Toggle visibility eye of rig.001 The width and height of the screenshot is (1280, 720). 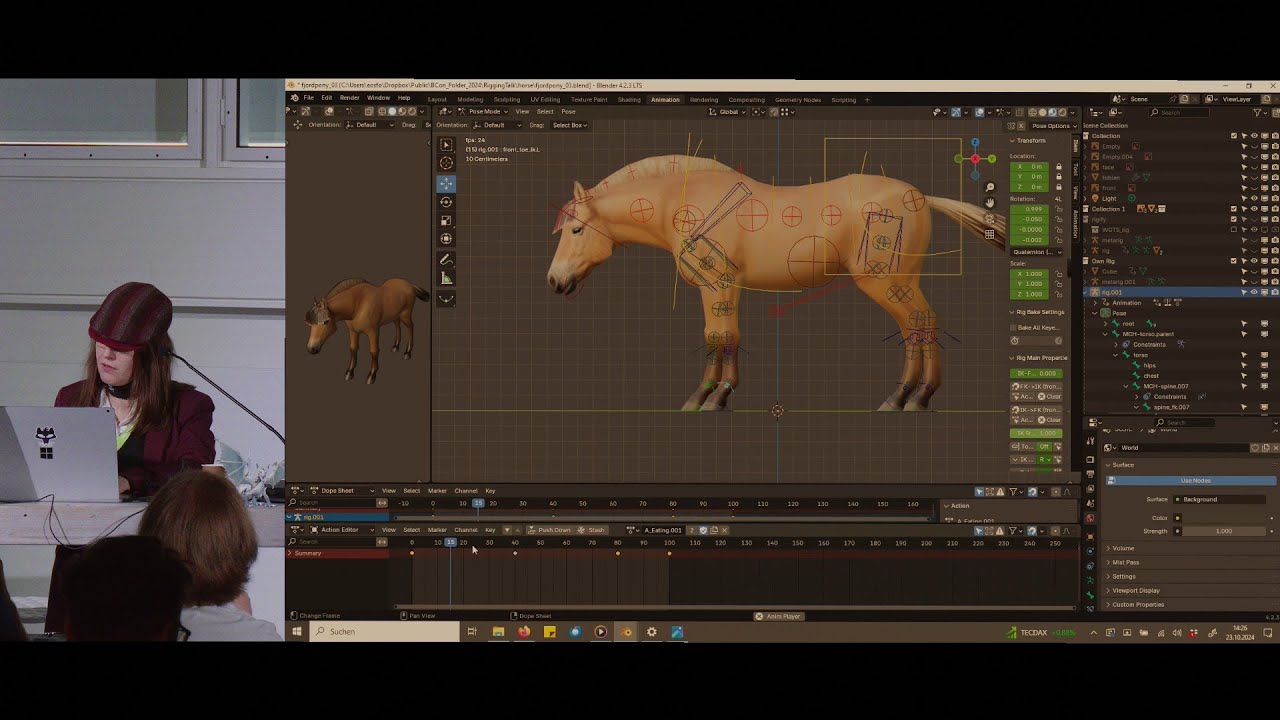pos(1254,292)
